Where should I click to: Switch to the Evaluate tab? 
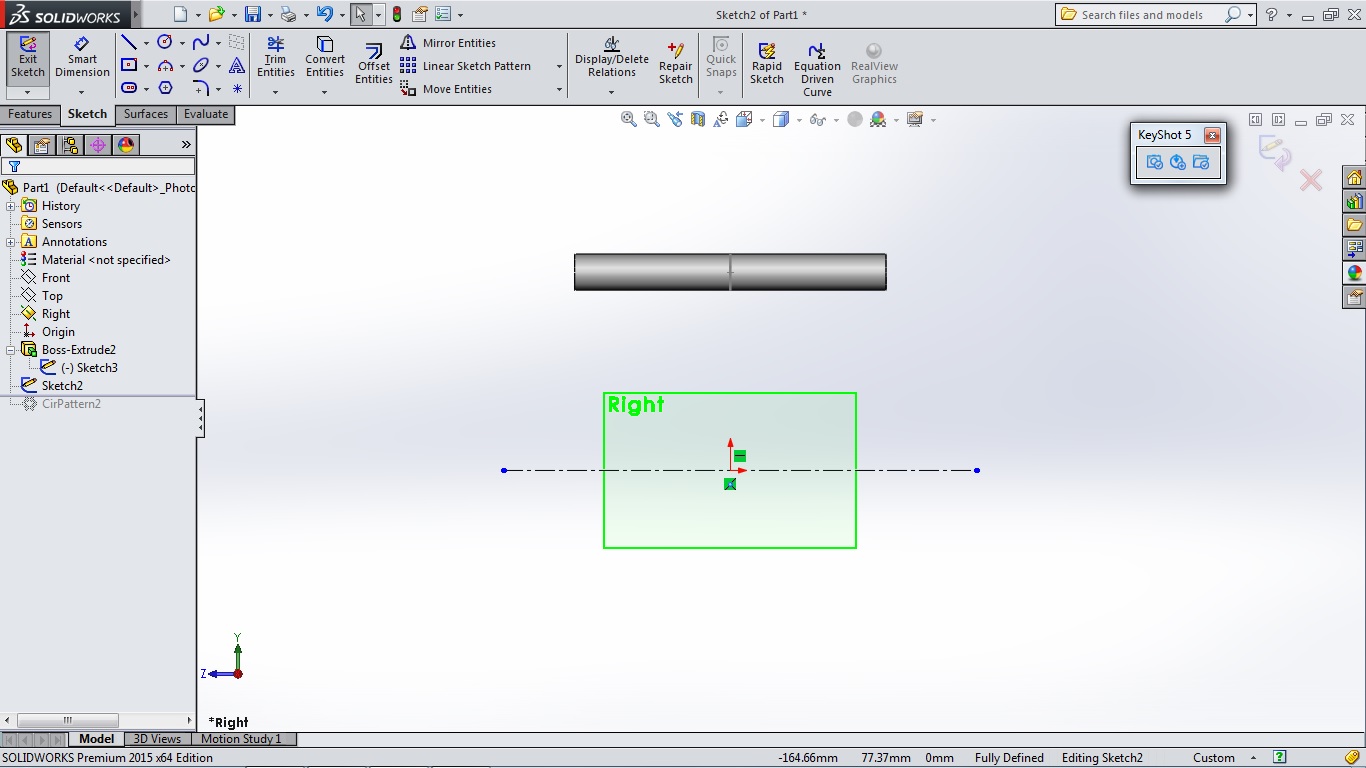(206, 114)
